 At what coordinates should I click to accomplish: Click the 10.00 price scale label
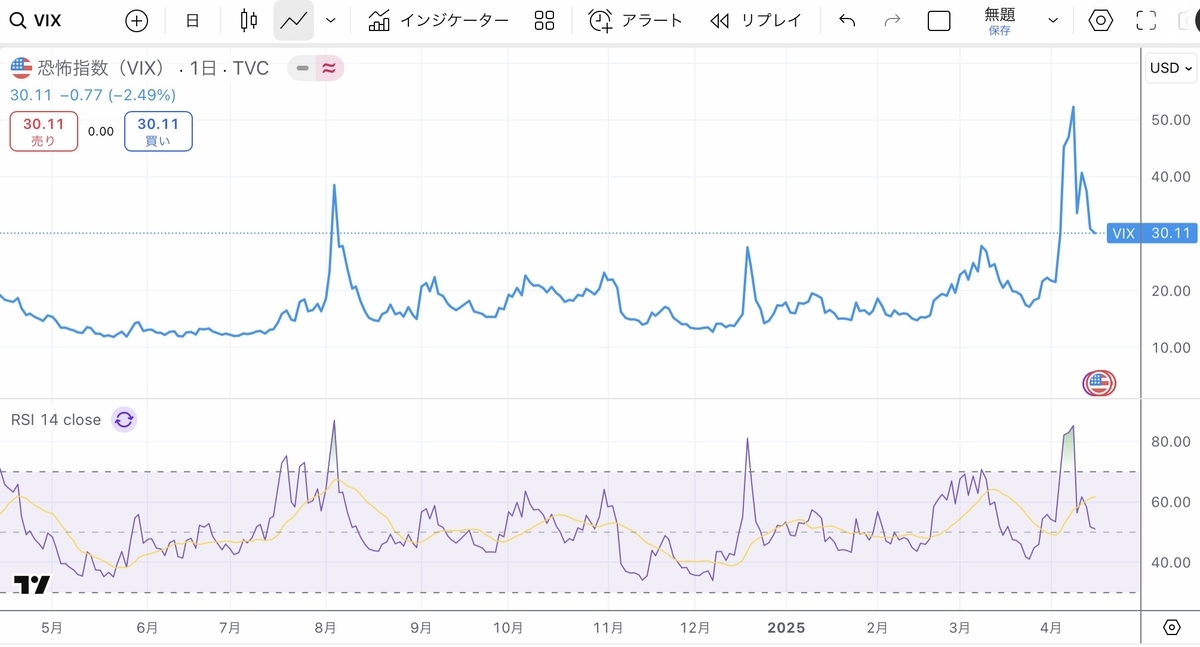(x=1171, y=347)
